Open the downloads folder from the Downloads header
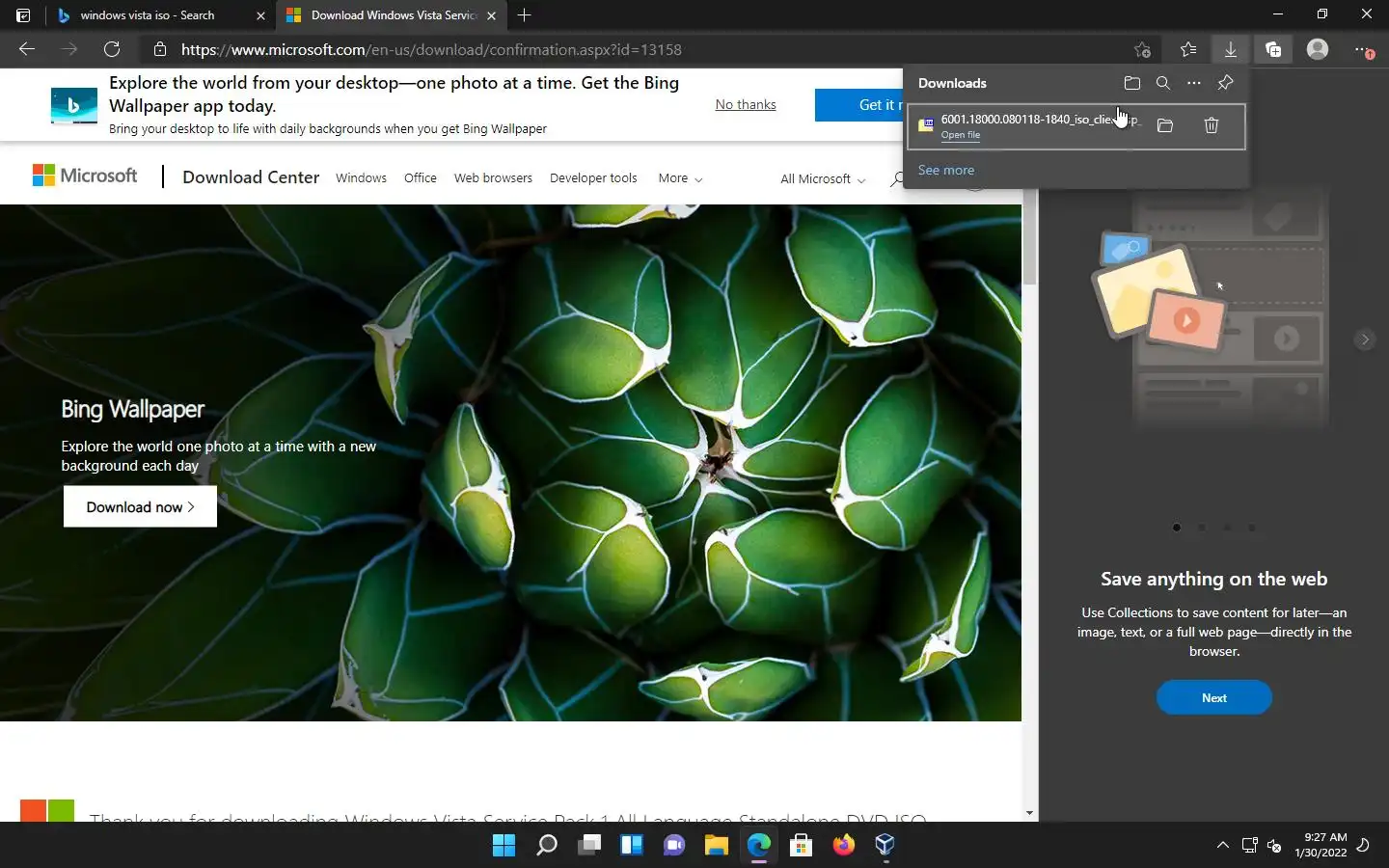Viewport: 1389px width, 868px height. 1132,83
